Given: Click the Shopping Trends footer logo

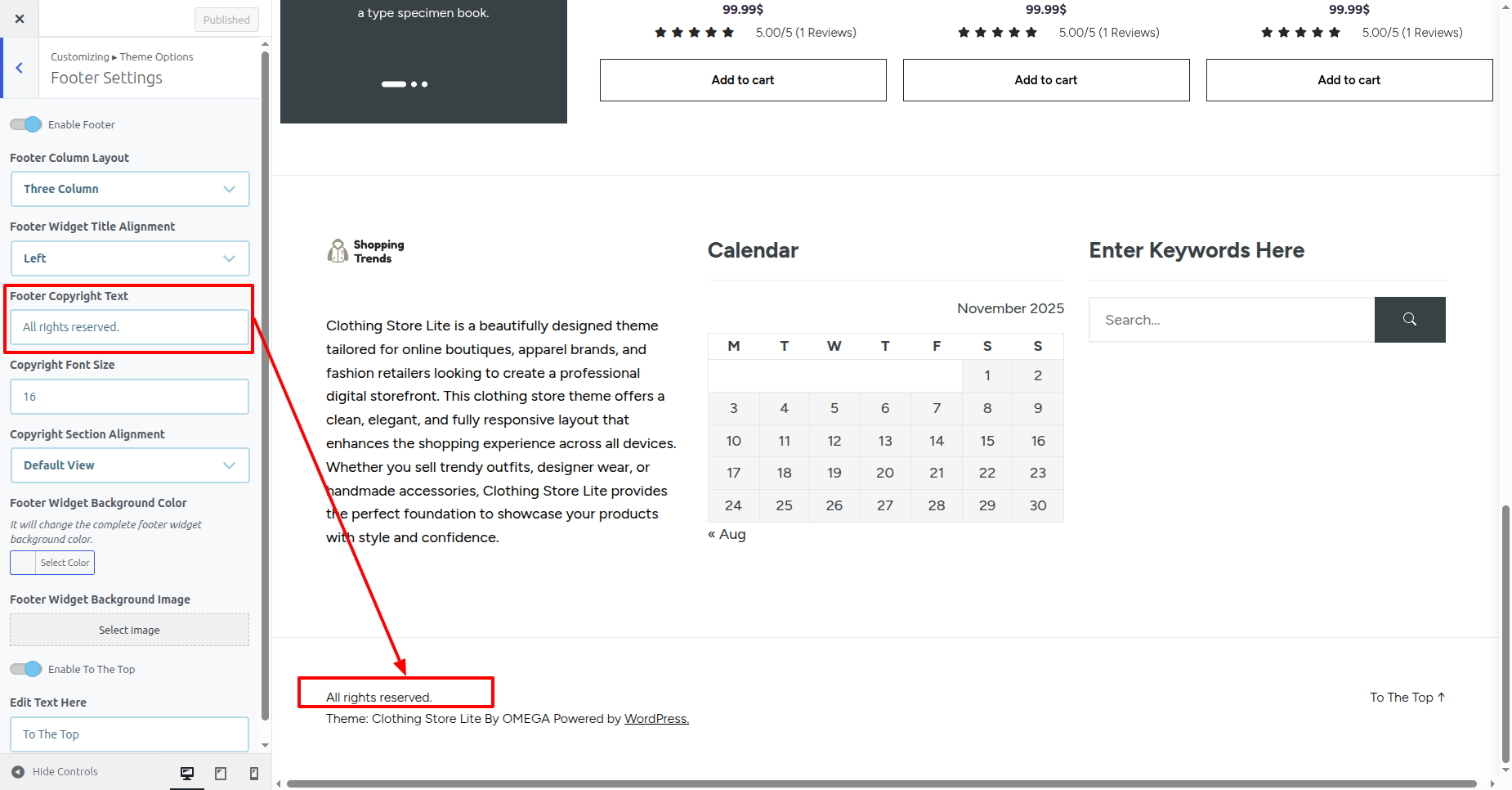Looking at the screenshot, I should pyautogui.click(x=366, y=251).
